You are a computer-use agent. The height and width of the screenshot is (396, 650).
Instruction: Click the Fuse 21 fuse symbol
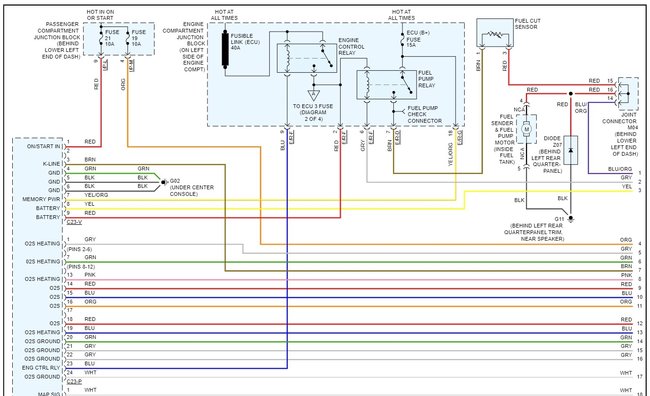tap(101, 38)
